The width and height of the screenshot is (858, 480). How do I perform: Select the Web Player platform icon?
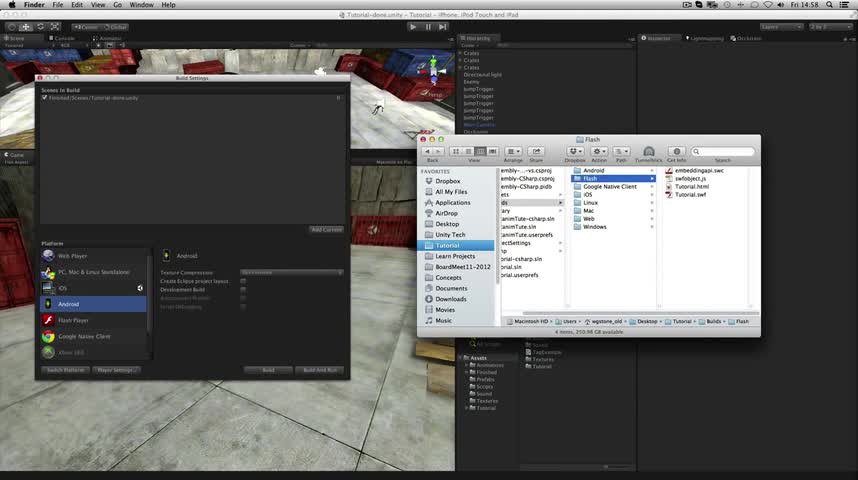pos(48,256)
